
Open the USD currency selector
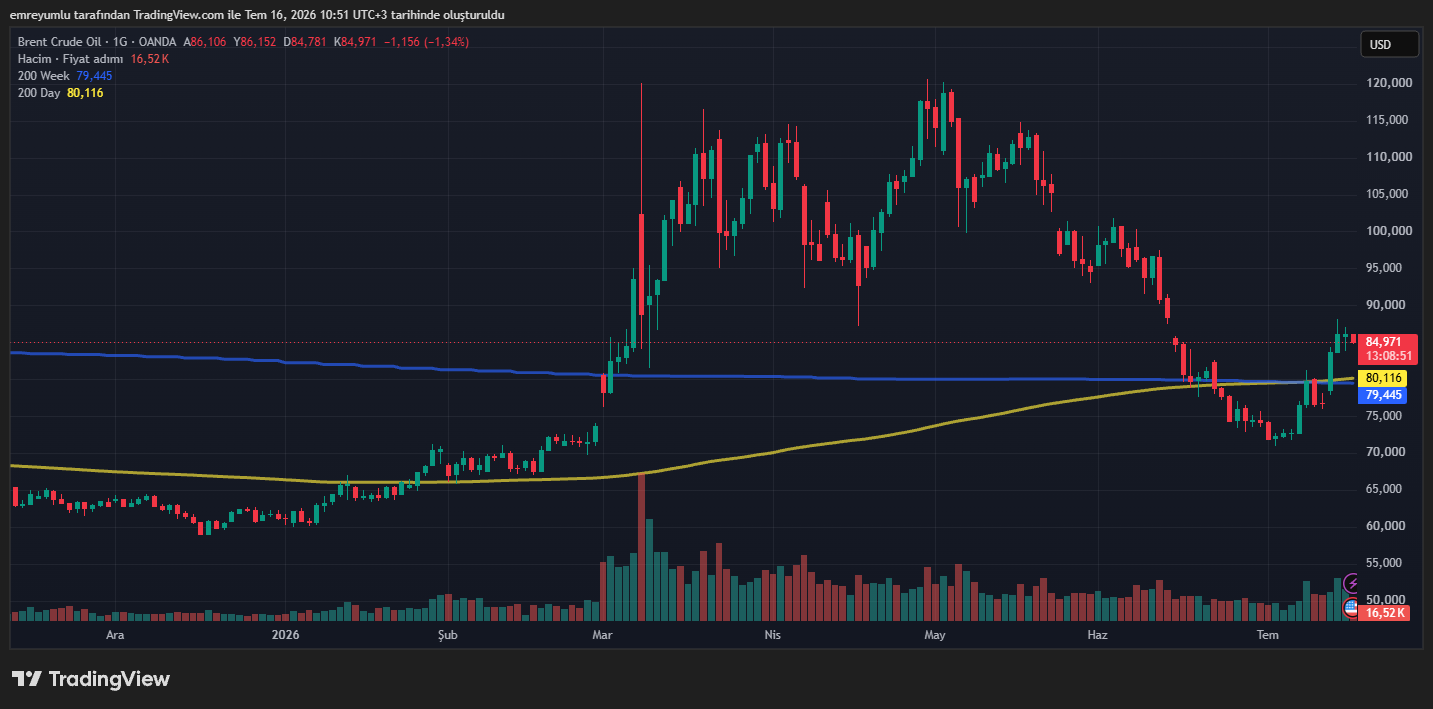click(1389, 44)
